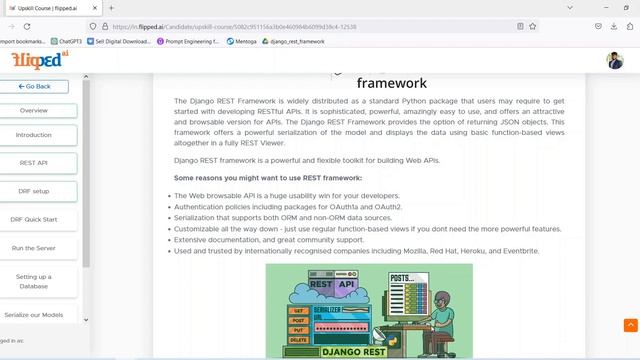Open the ChatGPT3 bookmark
Viewport: 640px width, 360px height.
coord(66,41)
